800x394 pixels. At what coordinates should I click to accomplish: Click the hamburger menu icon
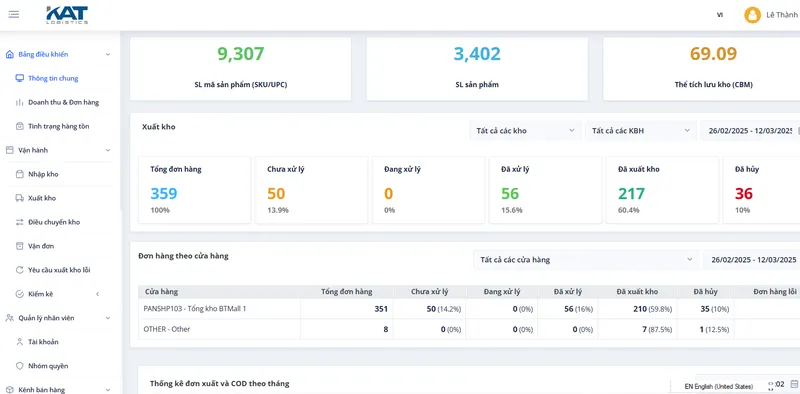14,14
